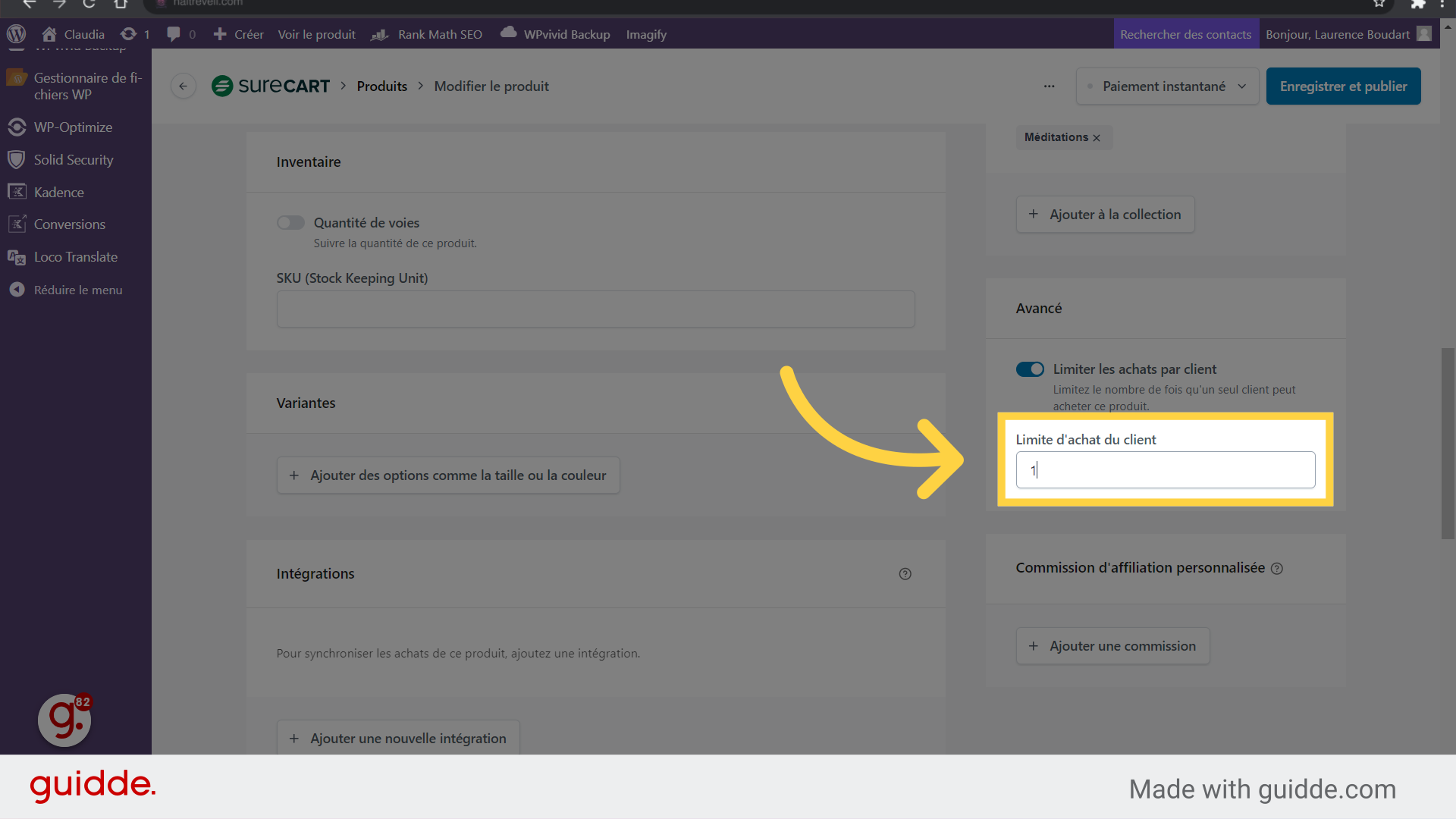The height and width of the screenshot is (819, 1456).
Task: Toggle Limiter les achats par client switch
Action: (1030, 369)
